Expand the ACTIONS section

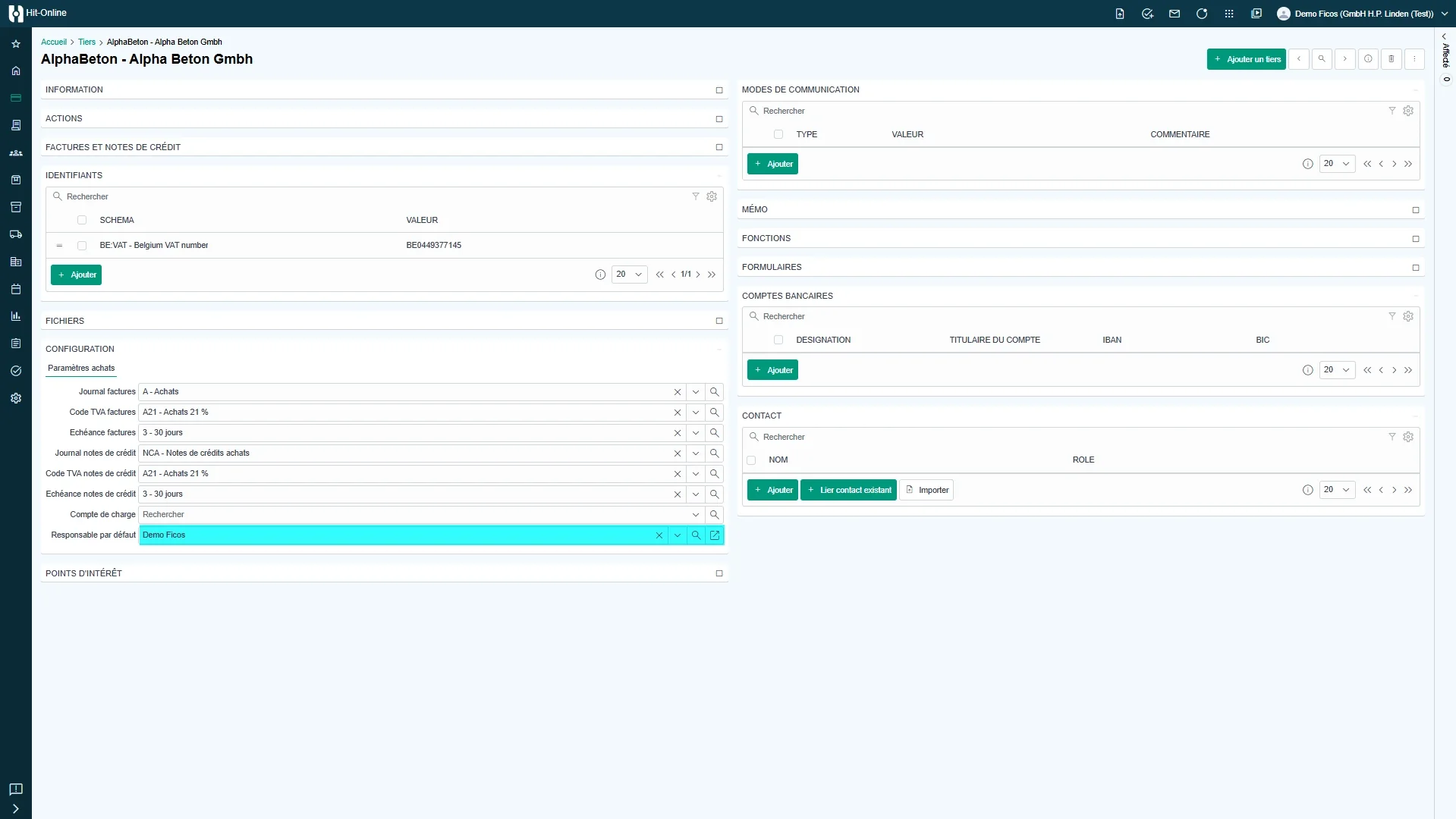click(719, 119)
